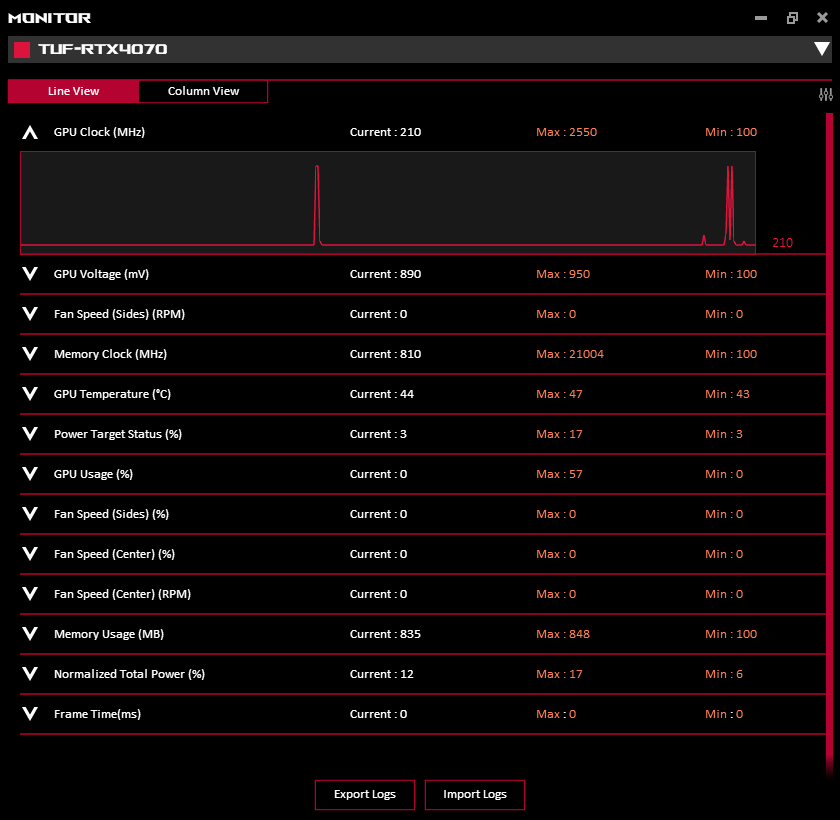This screenshot has width=840, height=820.
Task: Expand the Memory Usage (MB) row
Action: pos(30,634)
